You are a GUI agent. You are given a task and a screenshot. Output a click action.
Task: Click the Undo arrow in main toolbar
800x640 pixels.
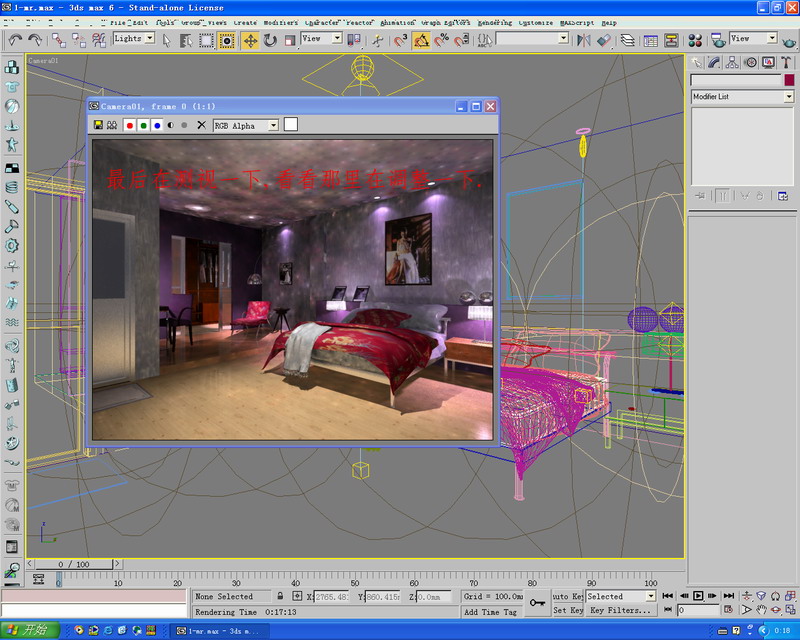(x=14, y=40)
